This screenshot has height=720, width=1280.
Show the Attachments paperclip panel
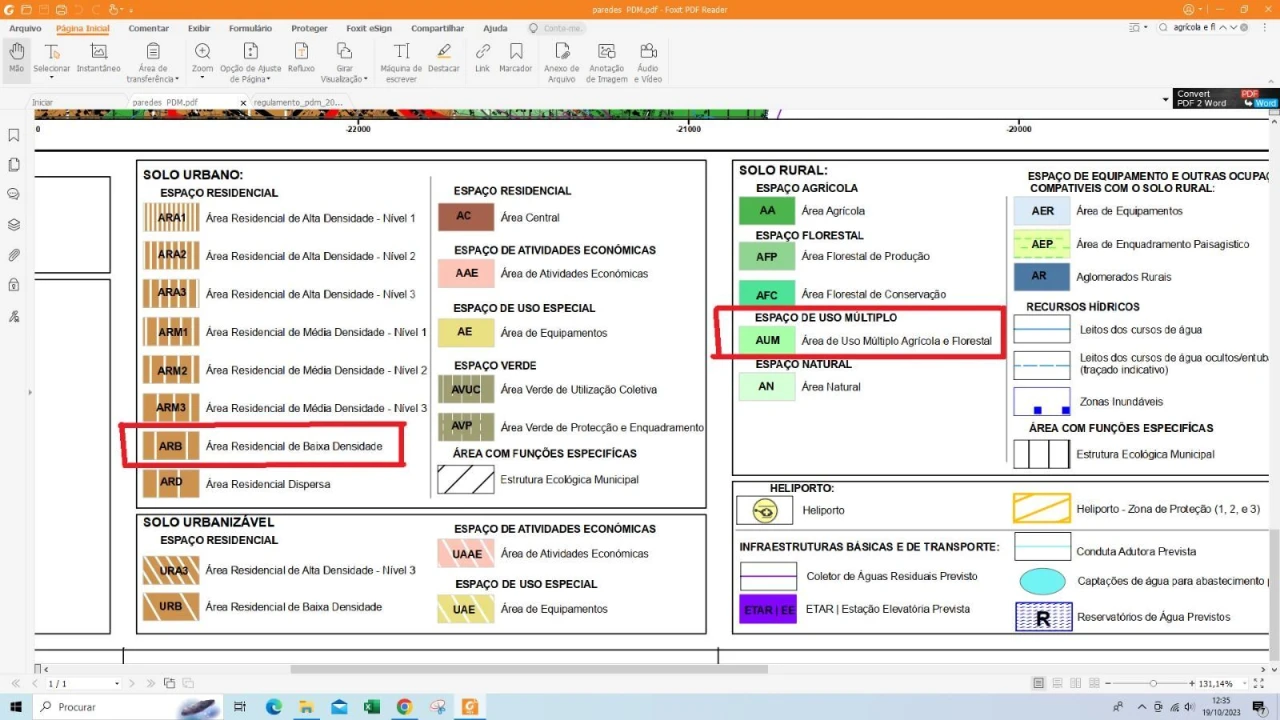[14, 255]
